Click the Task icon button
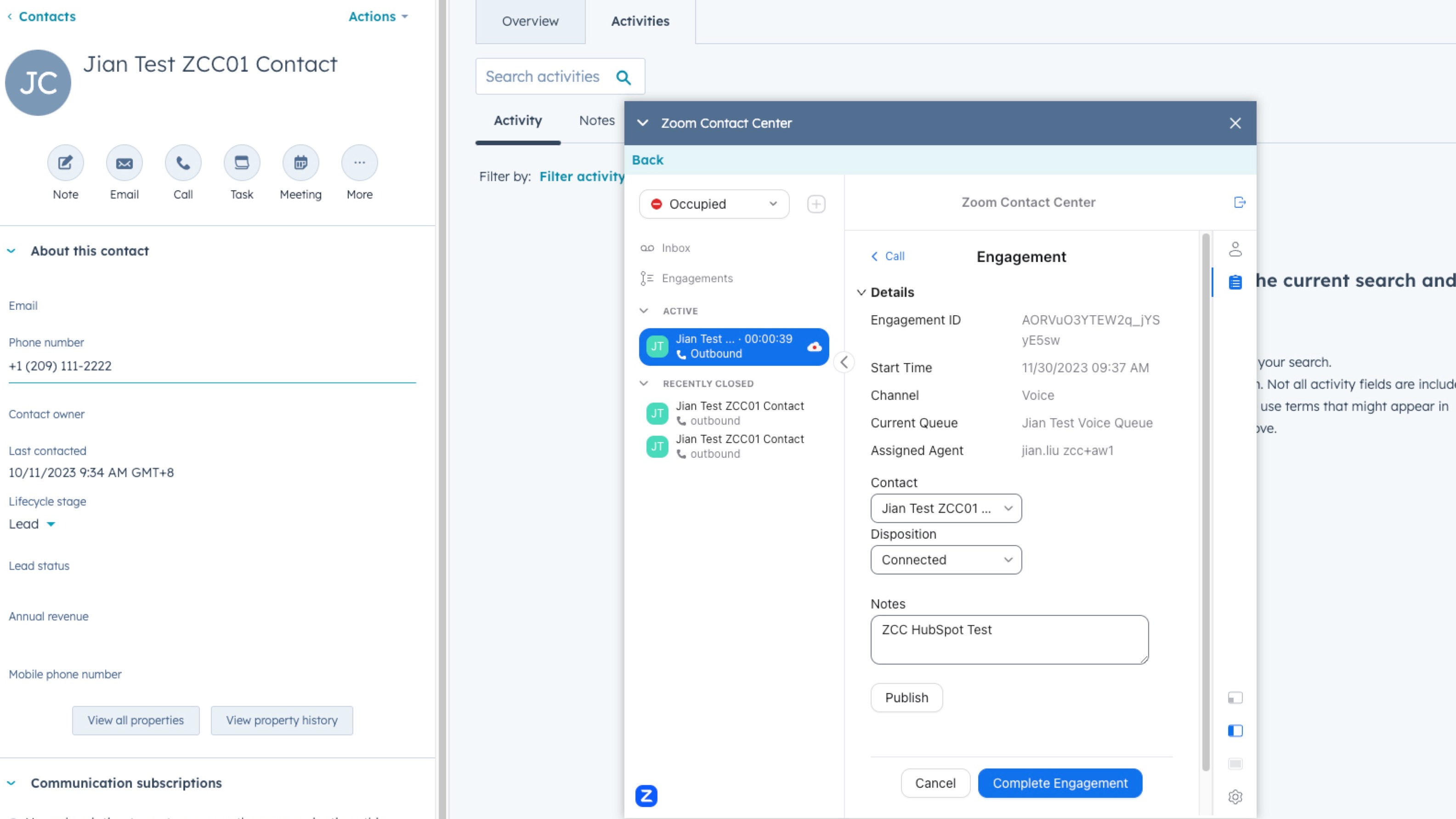The height and width of the screenshot is (819, 1456). point(242,163)
